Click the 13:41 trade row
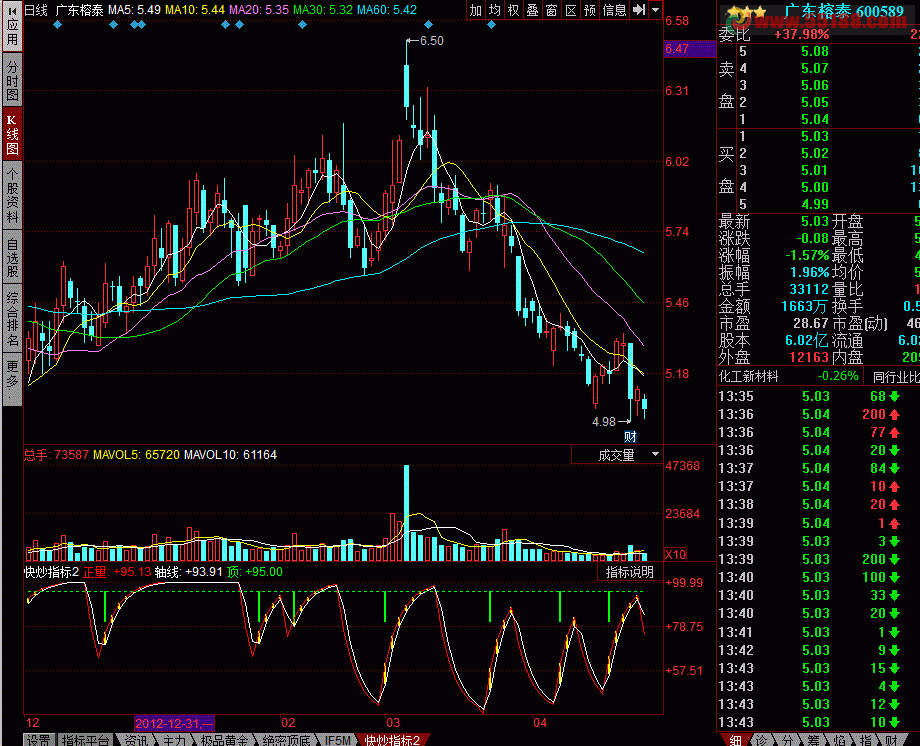The image size is (920, 746). (818, 632)
